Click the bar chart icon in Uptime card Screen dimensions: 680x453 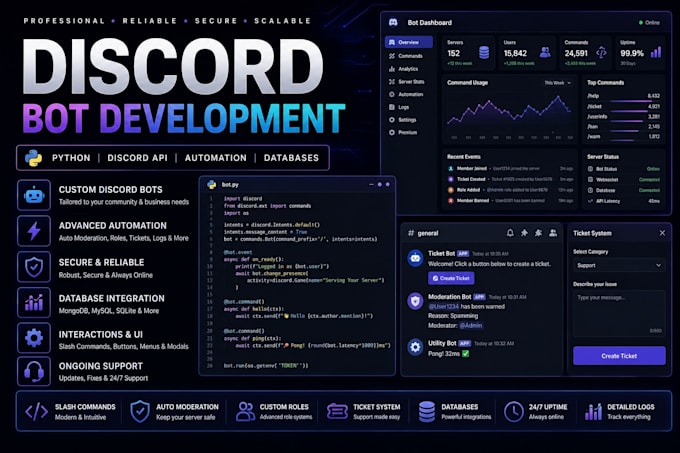(x=656, y=52)
